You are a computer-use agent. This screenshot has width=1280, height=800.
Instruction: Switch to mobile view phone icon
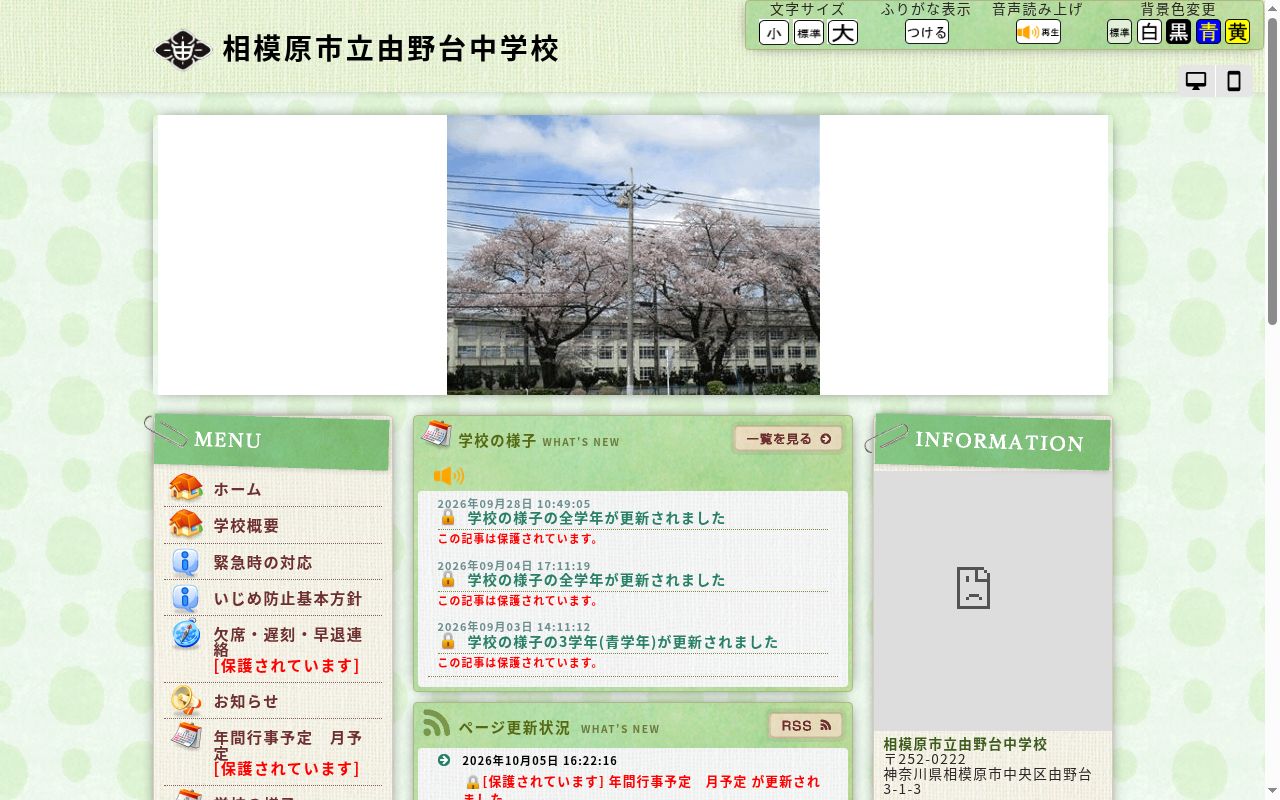[x=1234, y=82]
